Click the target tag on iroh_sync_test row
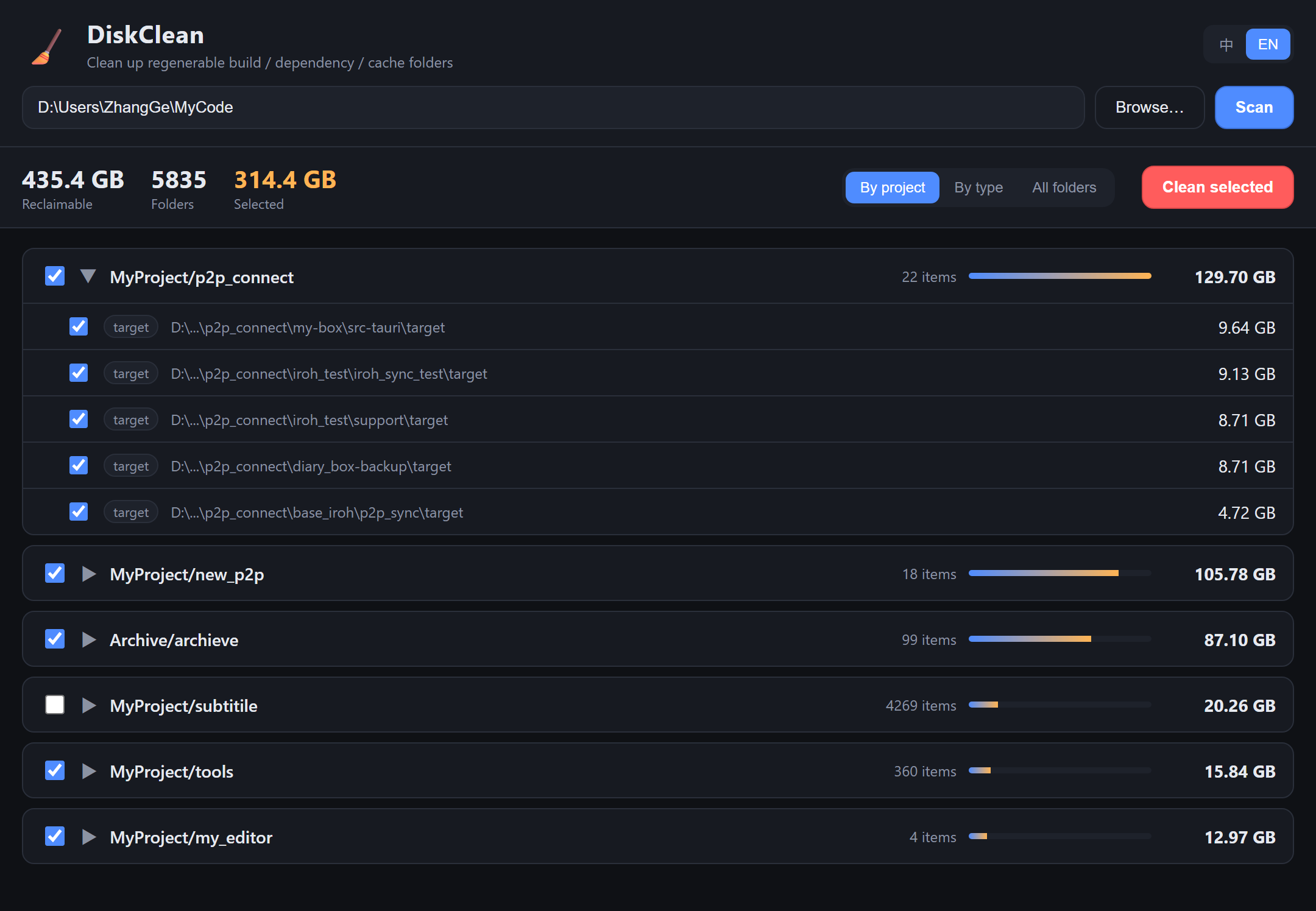Image resolution: width=1316 pixels, height=911 pixels. [x=131, y=373]
